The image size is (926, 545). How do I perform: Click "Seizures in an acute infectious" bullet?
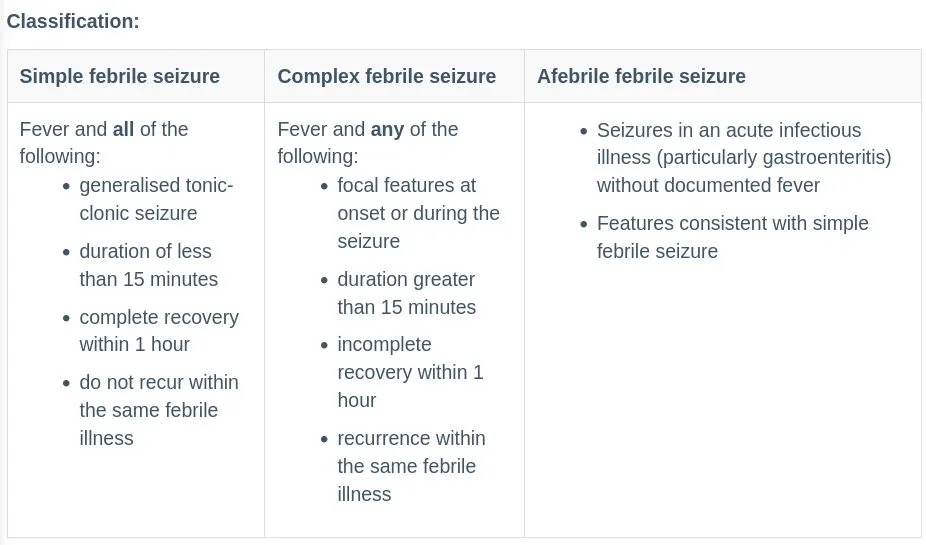pyautogui.click(x=728, y=130)
